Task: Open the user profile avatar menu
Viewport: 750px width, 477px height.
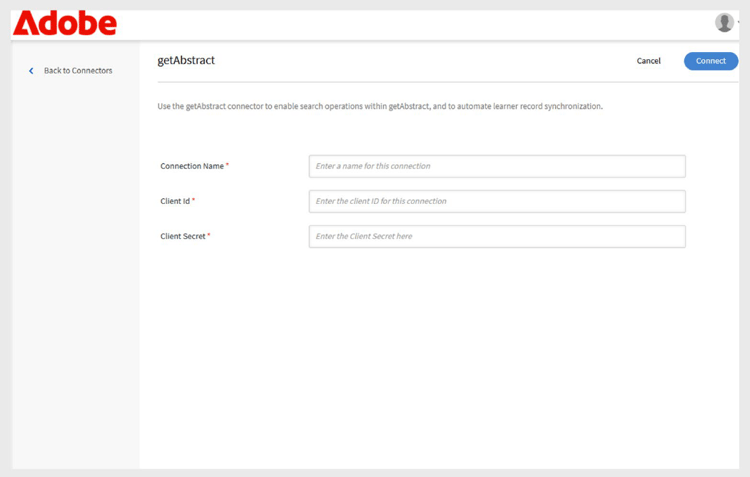Action: coord(724,22)
